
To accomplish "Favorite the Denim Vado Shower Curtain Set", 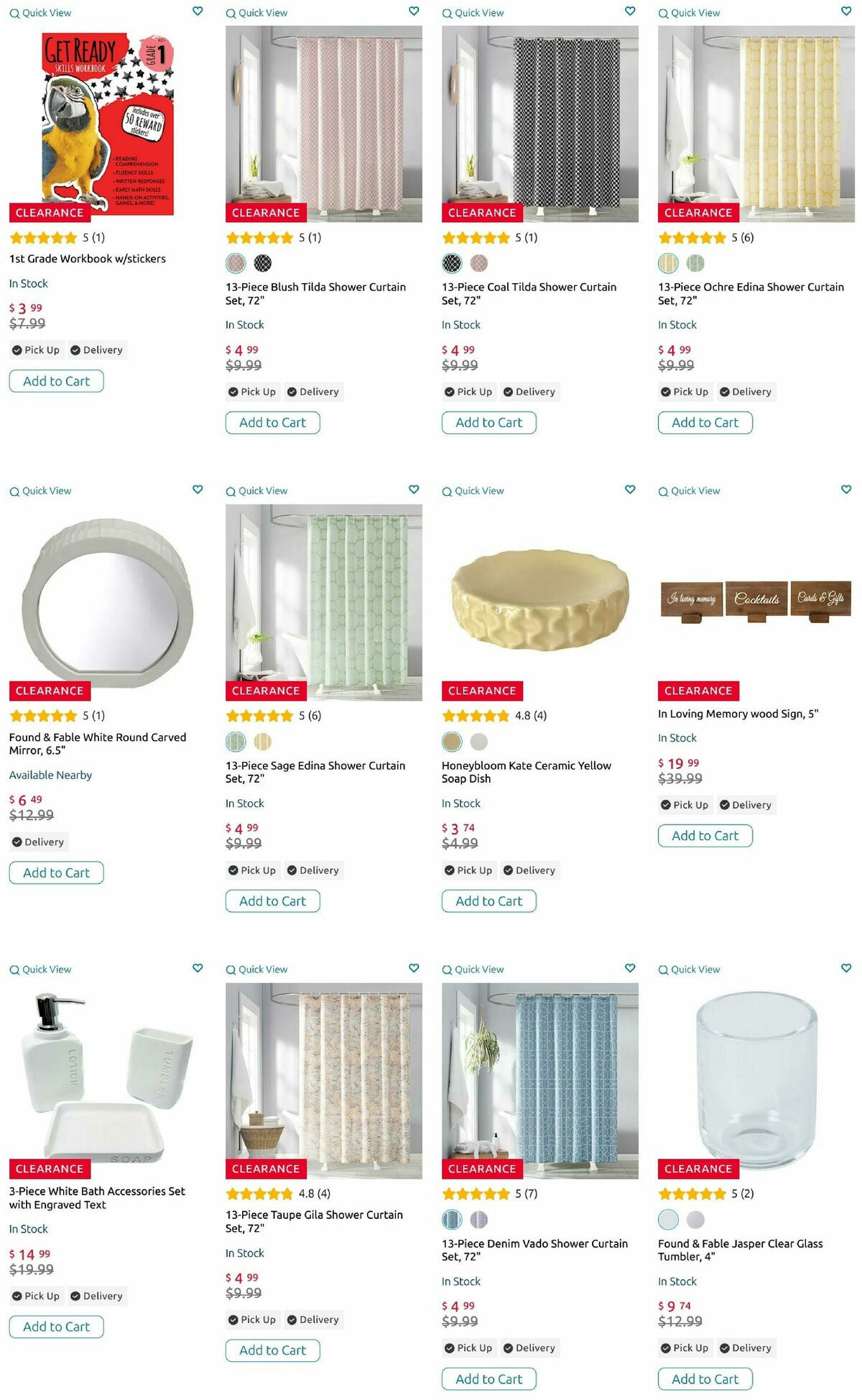I will (x=630, y=968).
